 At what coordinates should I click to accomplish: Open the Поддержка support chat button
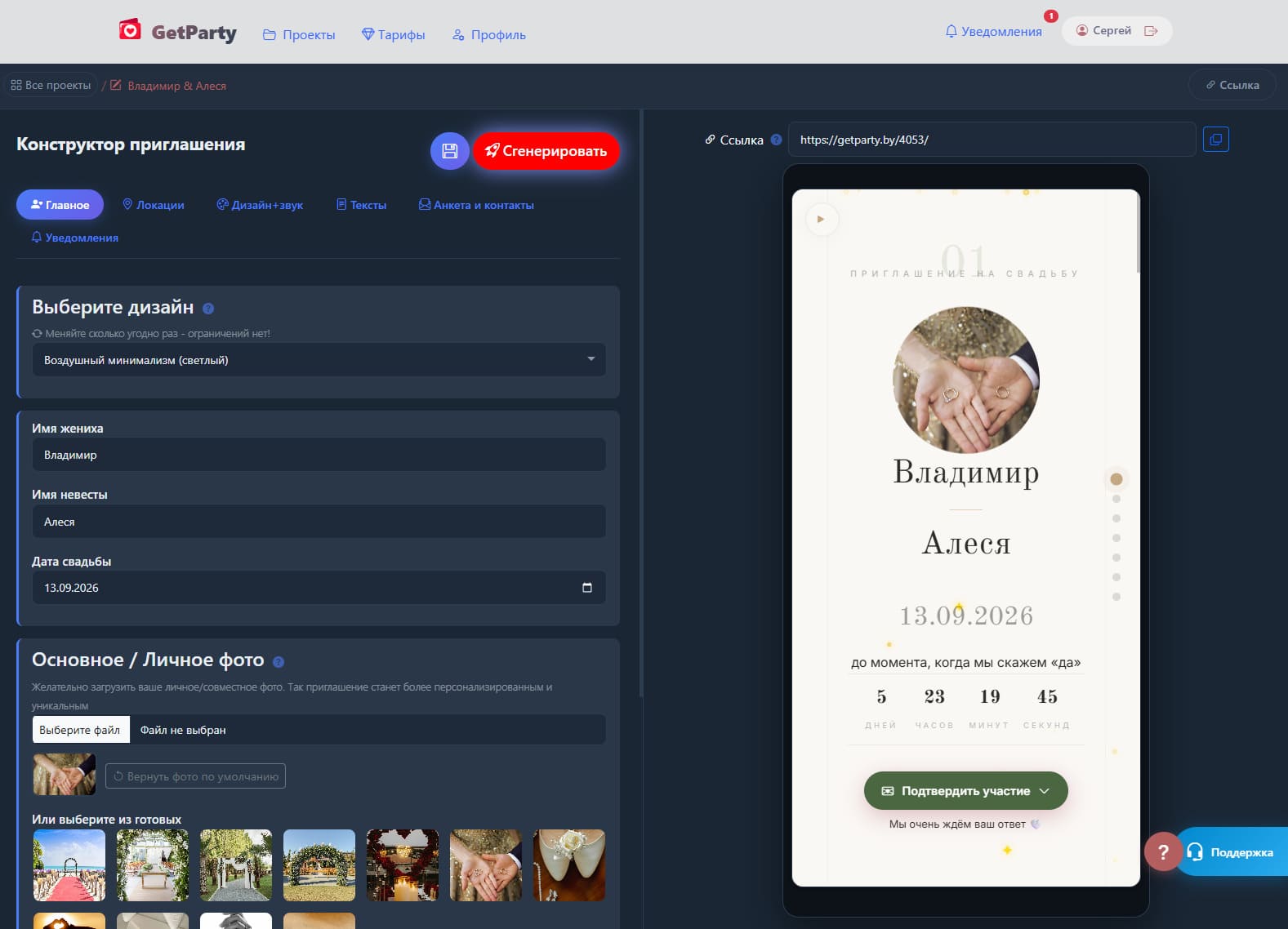1231,852
